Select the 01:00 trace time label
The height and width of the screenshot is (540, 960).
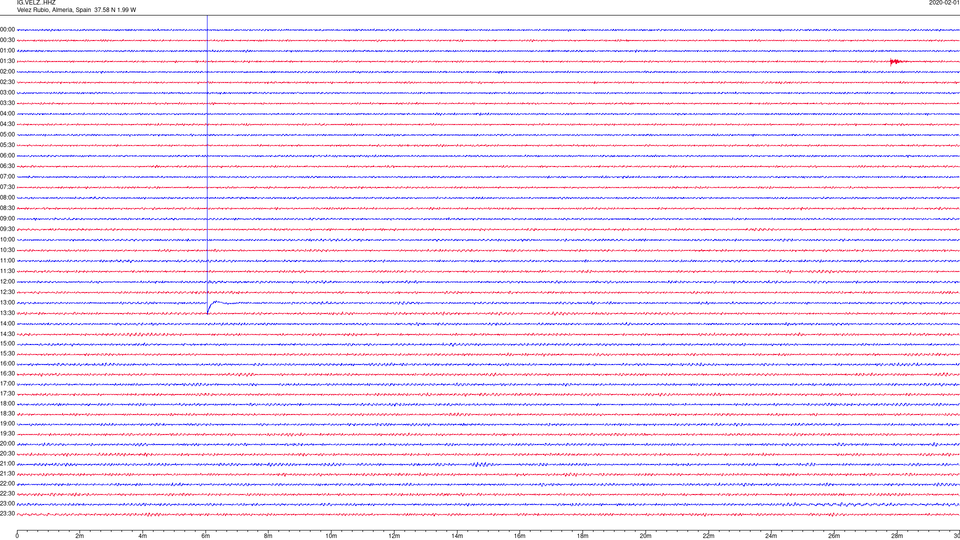[x=7, y=51]
